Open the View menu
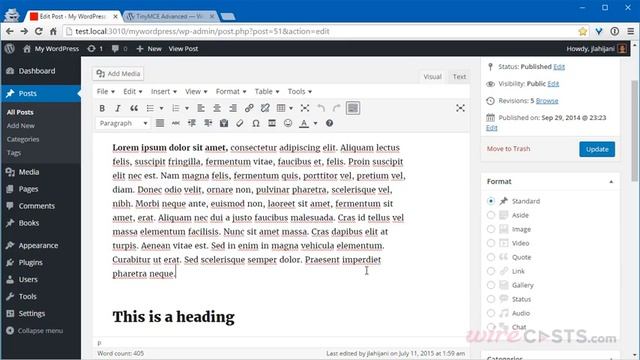This screenshot has height=360, width=640. (x=196, y=91)
